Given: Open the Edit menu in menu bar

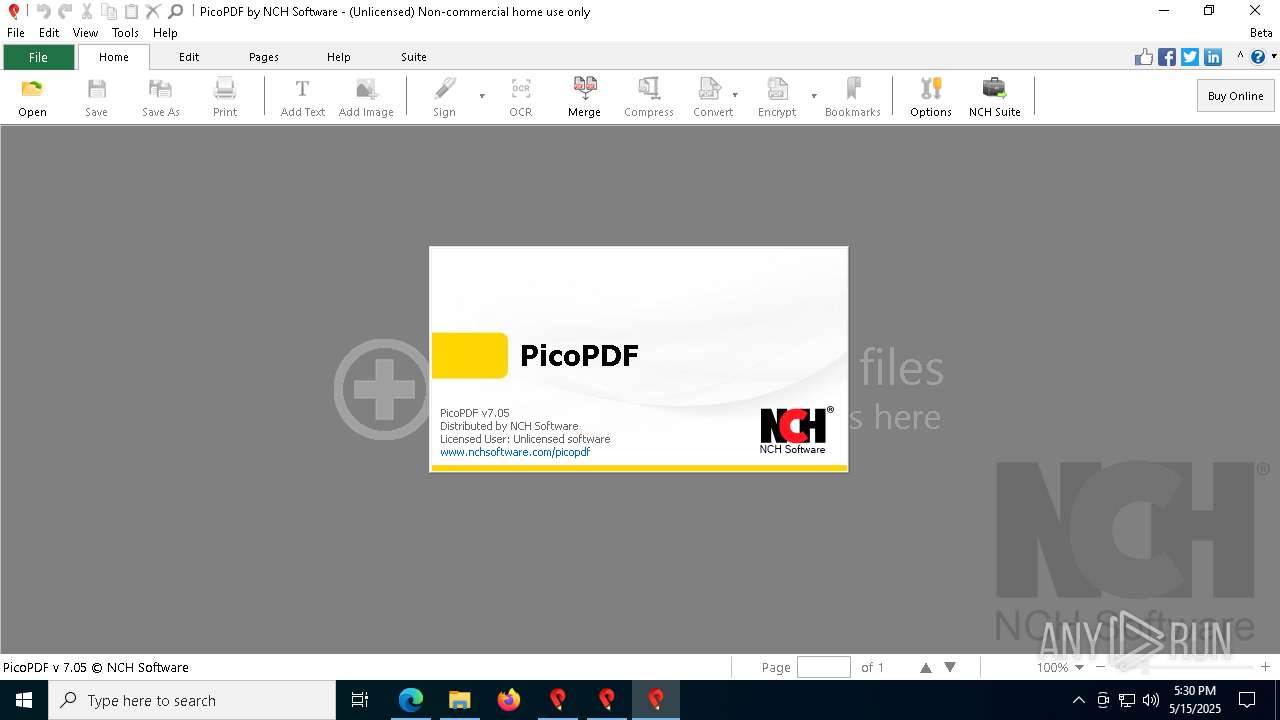Looking at the screenshot, I should [x=49, y=33].
